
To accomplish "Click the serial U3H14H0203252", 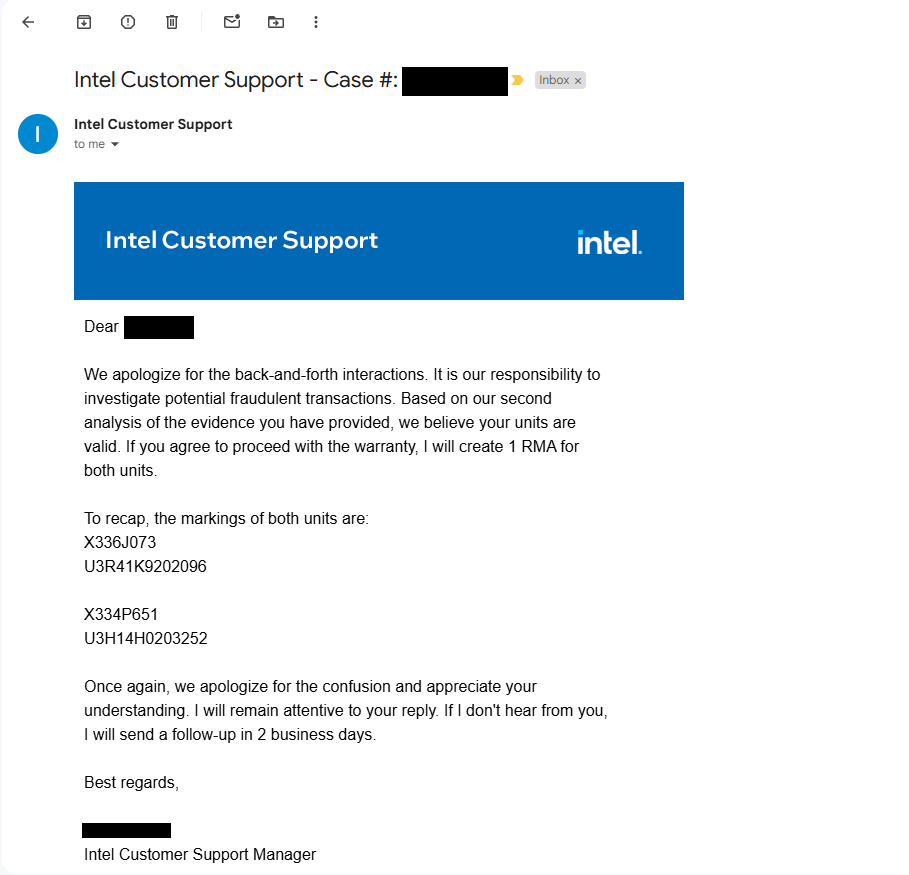I will coord(146,638).
